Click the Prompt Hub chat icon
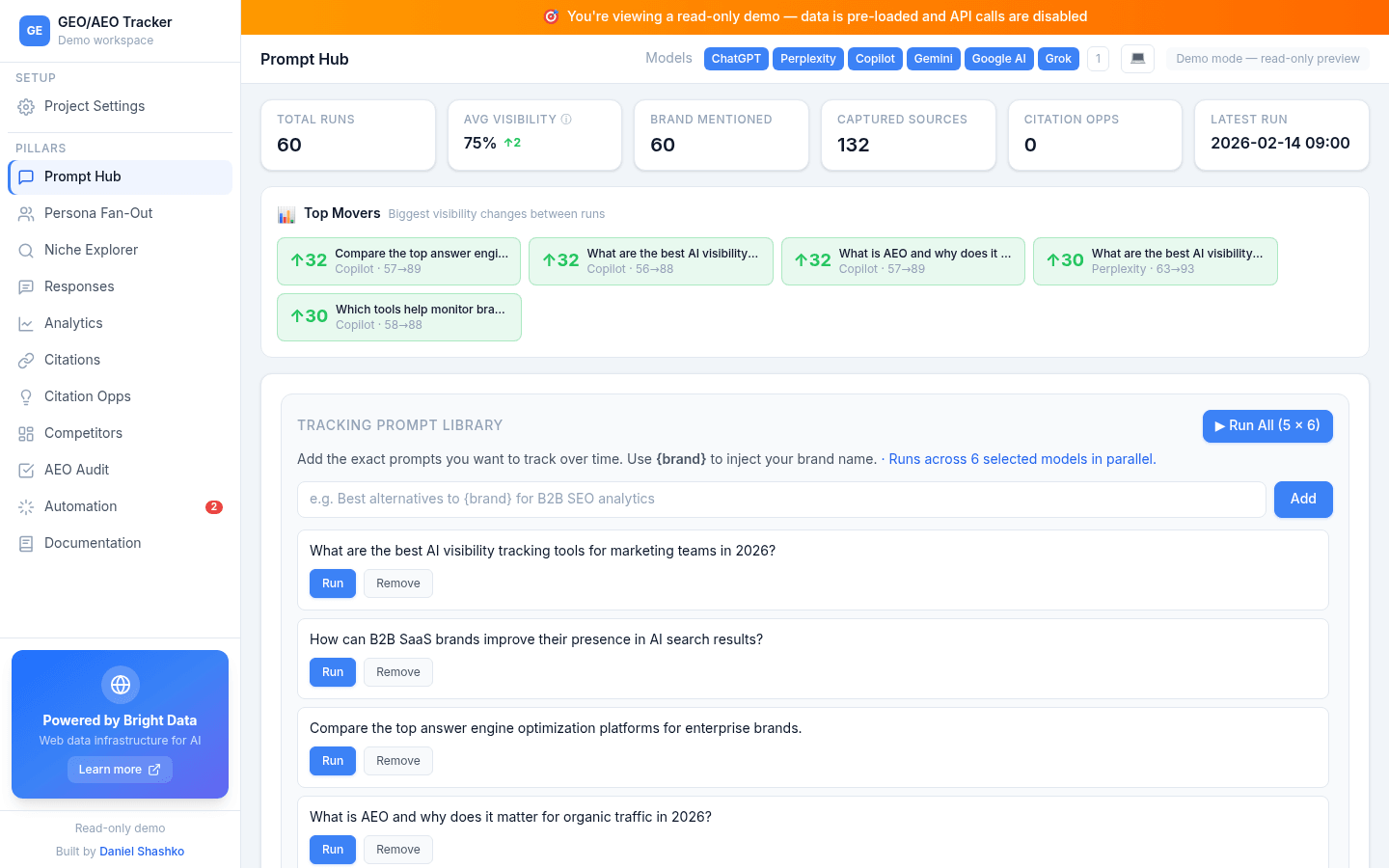Screen dimensions: 1389x868 point(26,177)
